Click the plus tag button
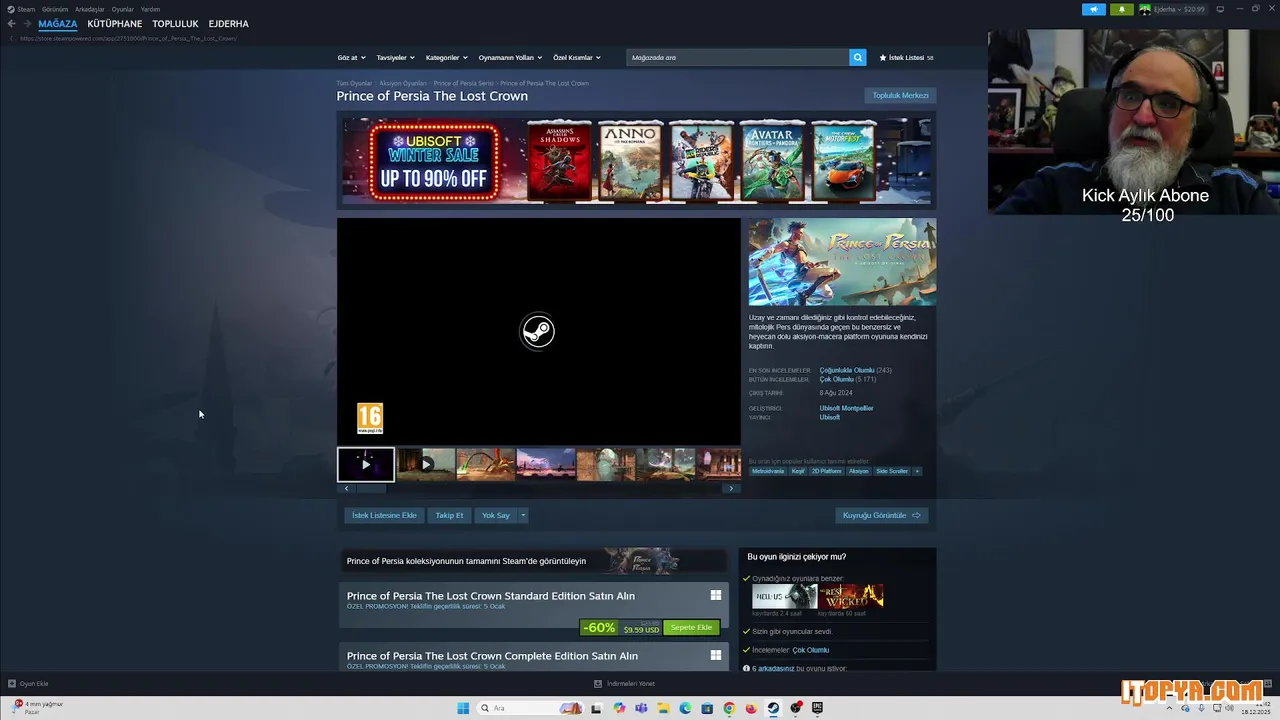Image resolution: width=1280 pixels, height=720 pixels. pos(917,471)
